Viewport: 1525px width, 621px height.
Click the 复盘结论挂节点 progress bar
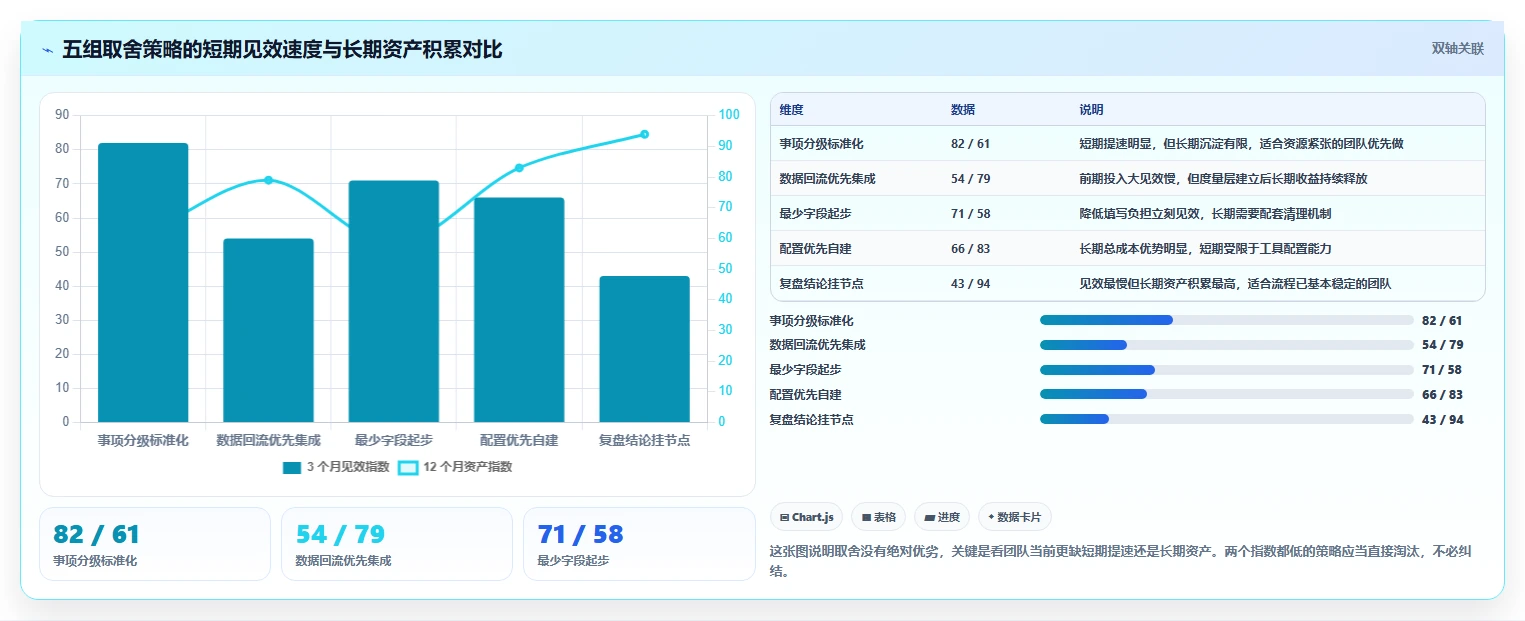[x=1227, y=419]
